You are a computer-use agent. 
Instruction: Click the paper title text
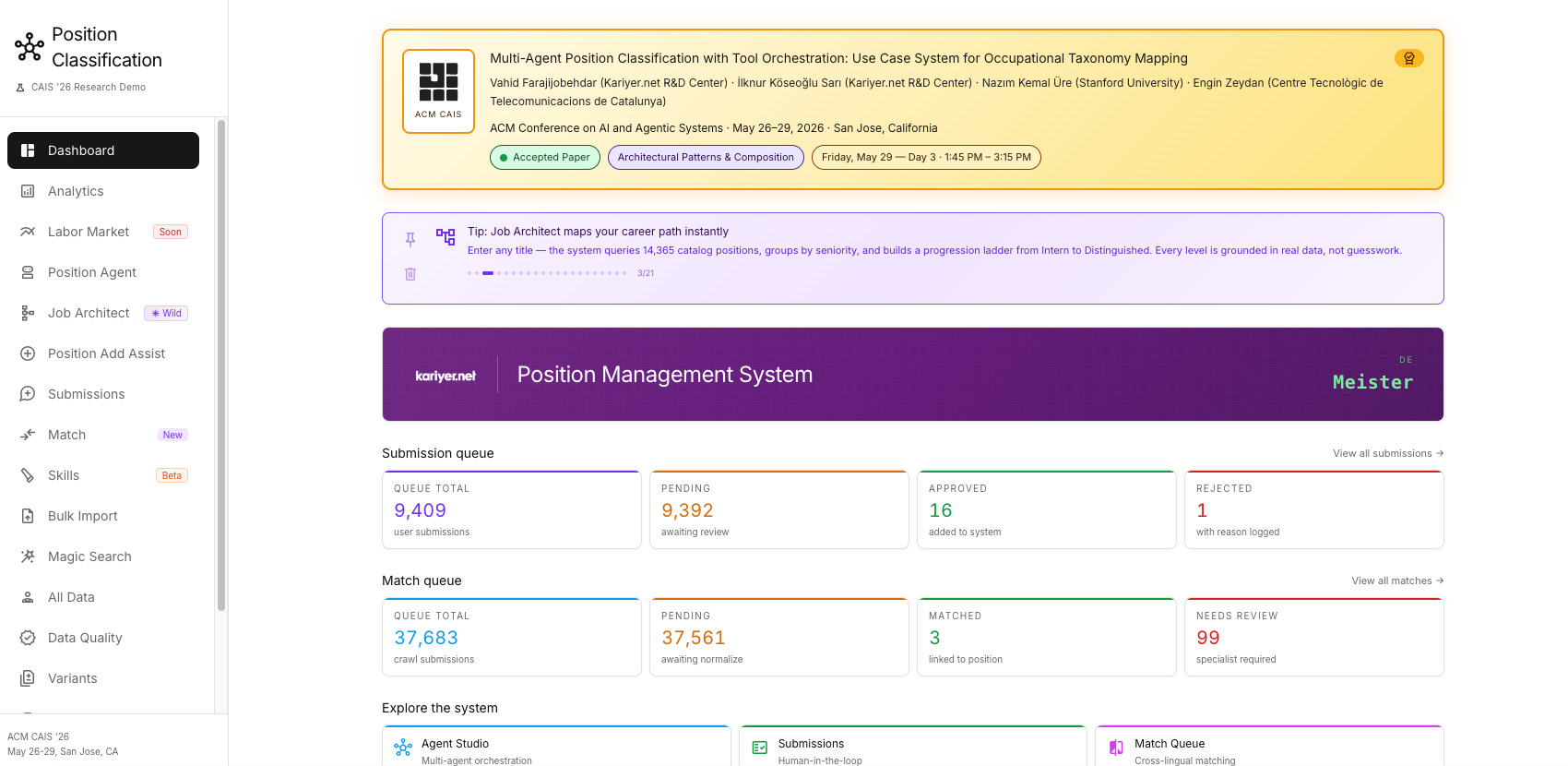838,58
